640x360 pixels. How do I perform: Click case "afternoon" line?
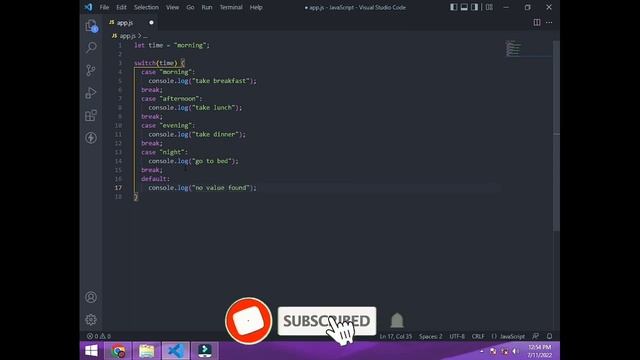pyautogui.click(x=171, y=99)
